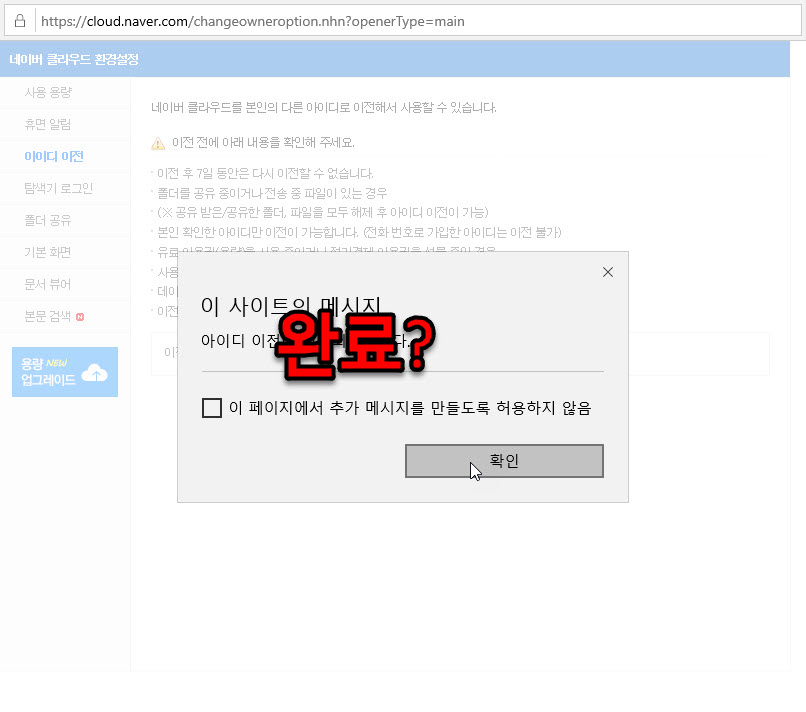Select 아이디 이전 menu item

click(x=53, y=156)
